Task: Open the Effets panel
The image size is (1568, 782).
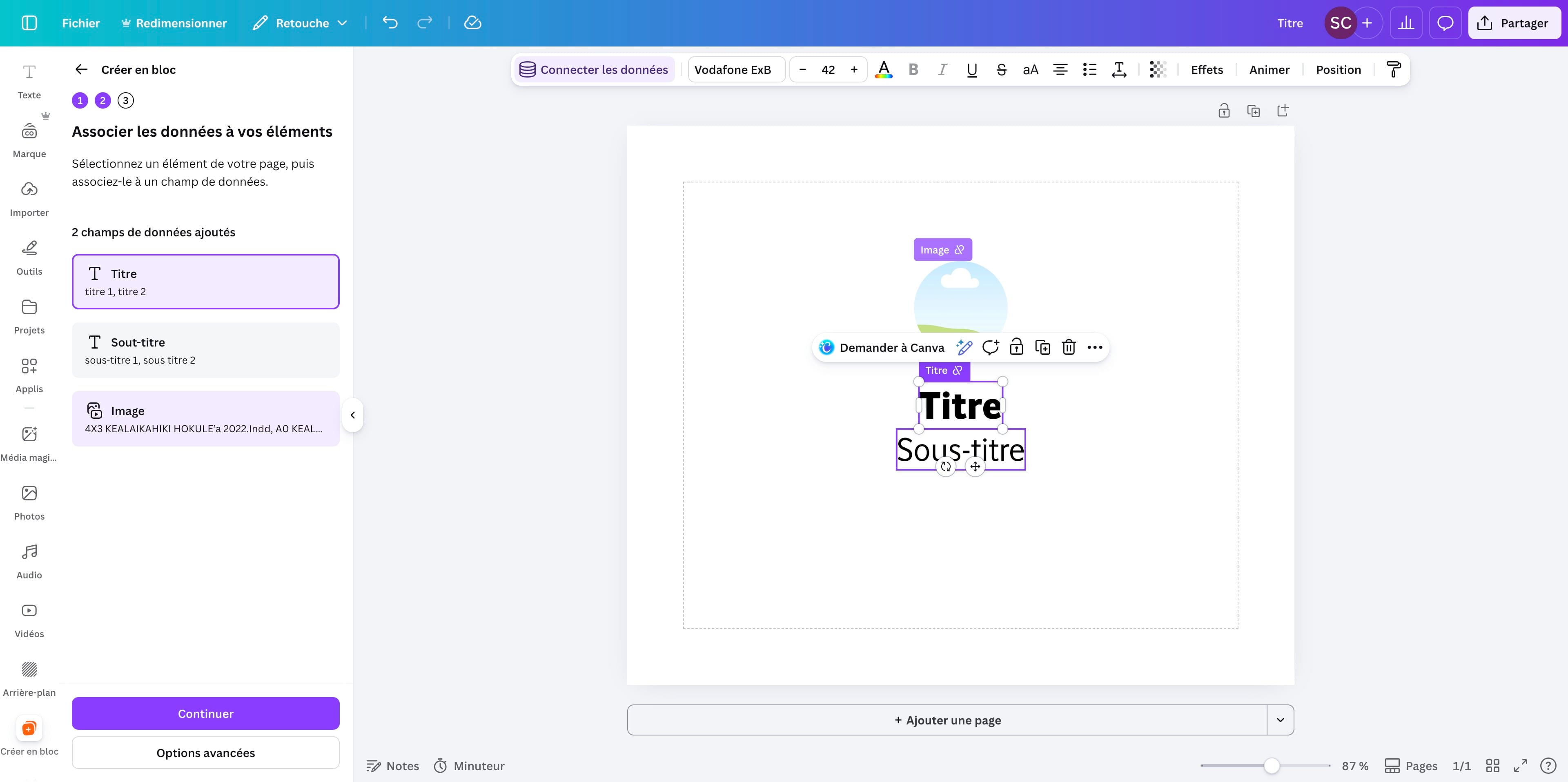Action: [x=1207, y=70]
